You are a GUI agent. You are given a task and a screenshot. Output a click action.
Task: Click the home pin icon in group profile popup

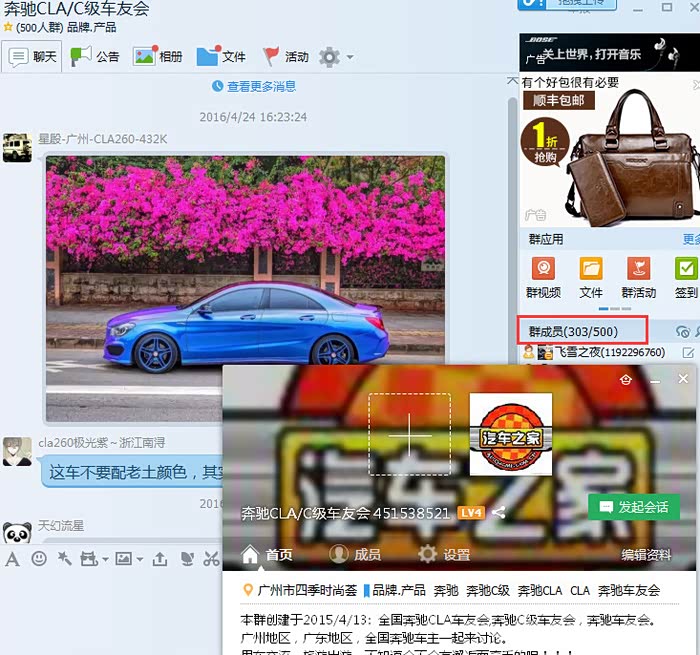coord(625,380)
